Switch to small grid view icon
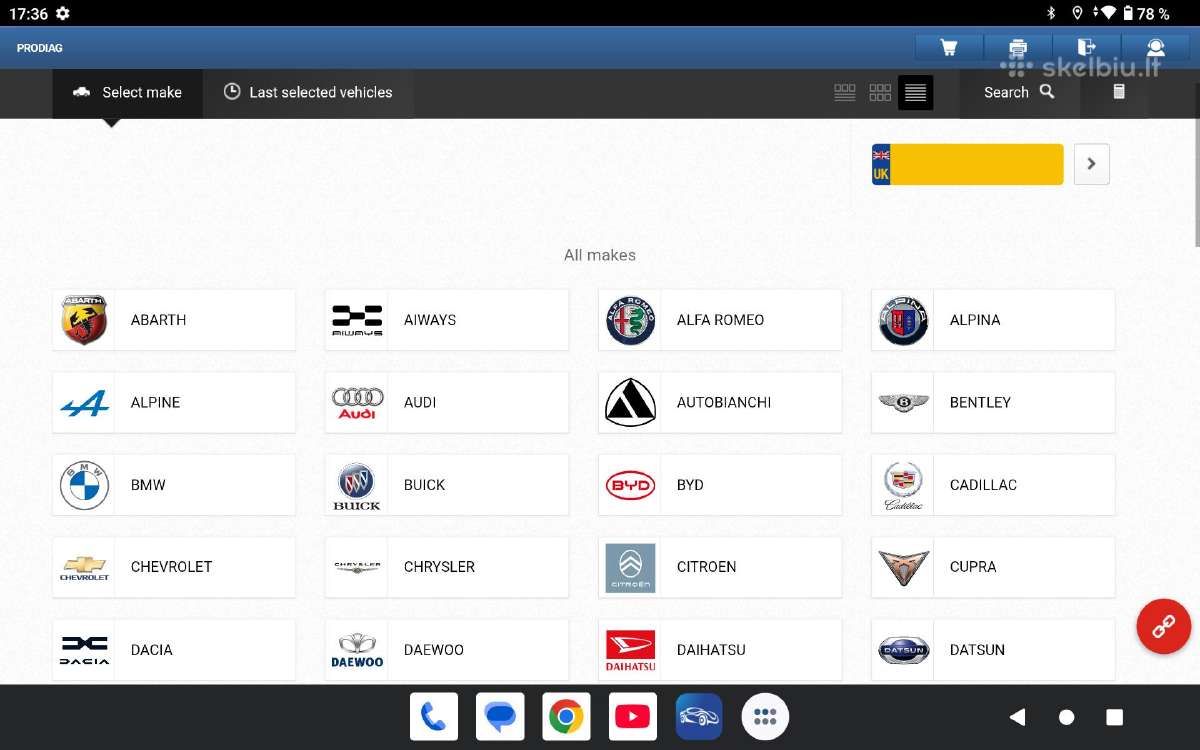1200x750 pixels. click(845, 92)
